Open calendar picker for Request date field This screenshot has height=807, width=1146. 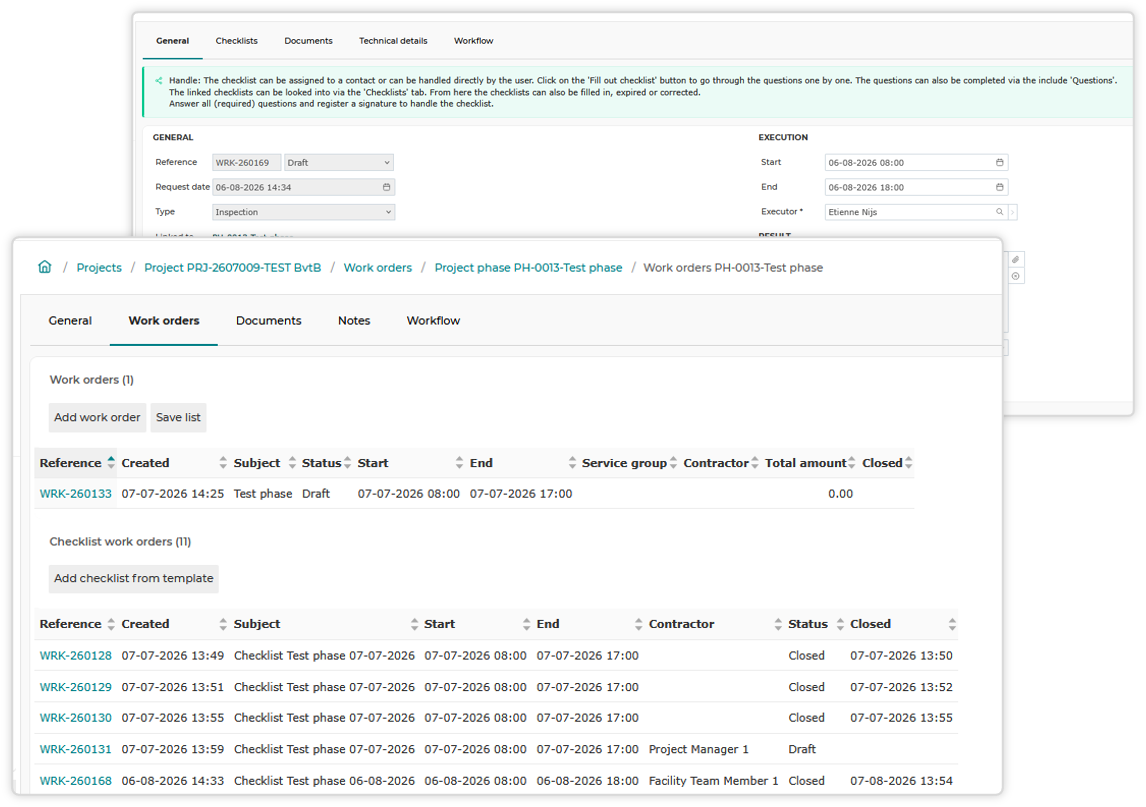(387, 187)
